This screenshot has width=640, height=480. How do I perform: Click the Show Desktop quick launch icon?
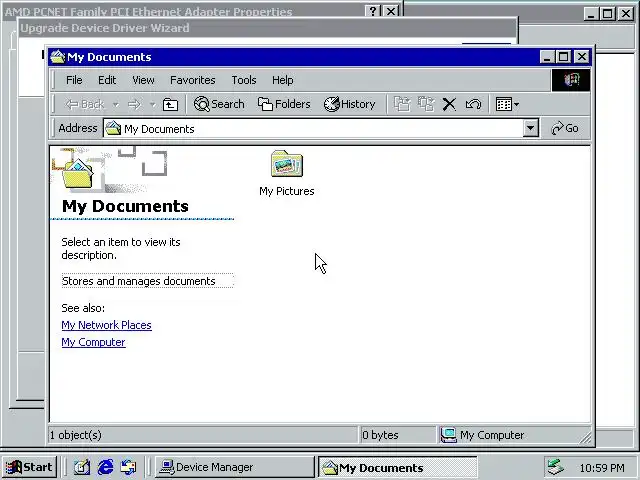[82, 467]
